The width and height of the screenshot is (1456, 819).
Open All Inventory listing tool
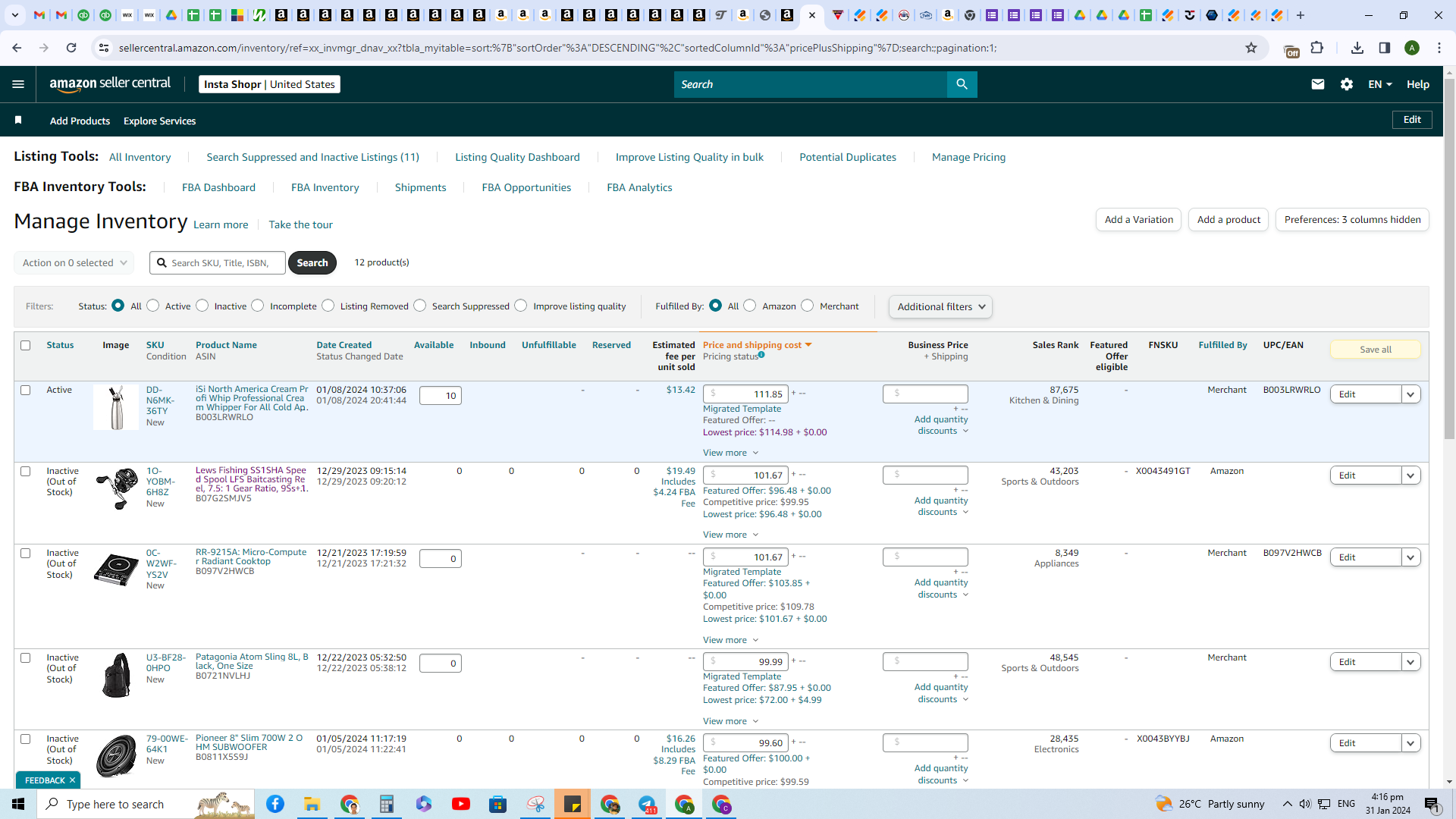point(140,157)
